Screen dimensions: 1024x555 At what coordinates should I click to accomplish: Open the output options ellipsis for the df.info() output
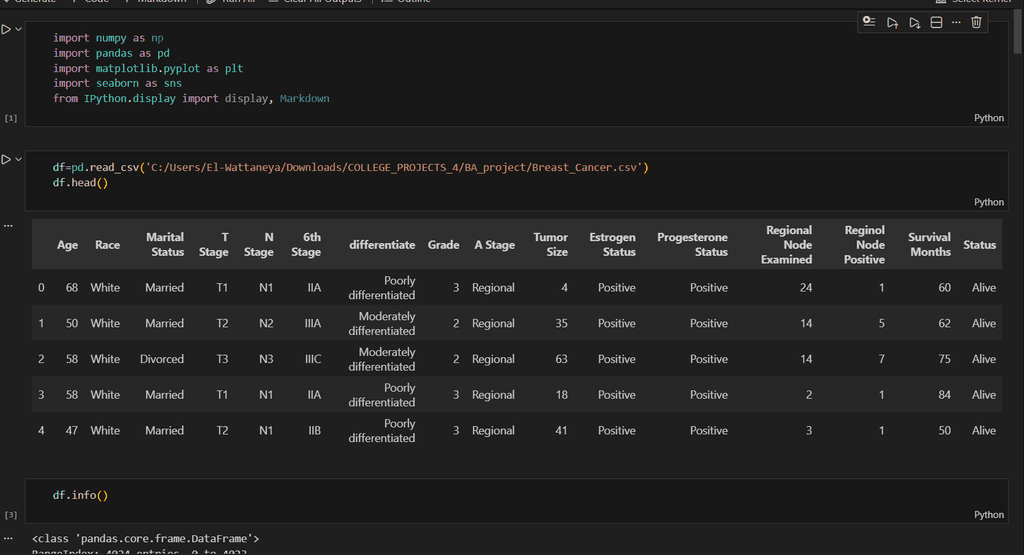(x=9, y=539)
